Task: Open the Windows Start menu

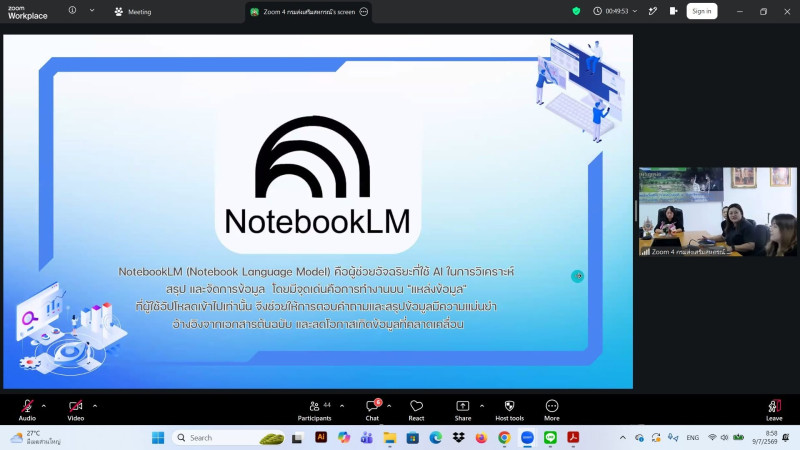Action: [158, 437]
